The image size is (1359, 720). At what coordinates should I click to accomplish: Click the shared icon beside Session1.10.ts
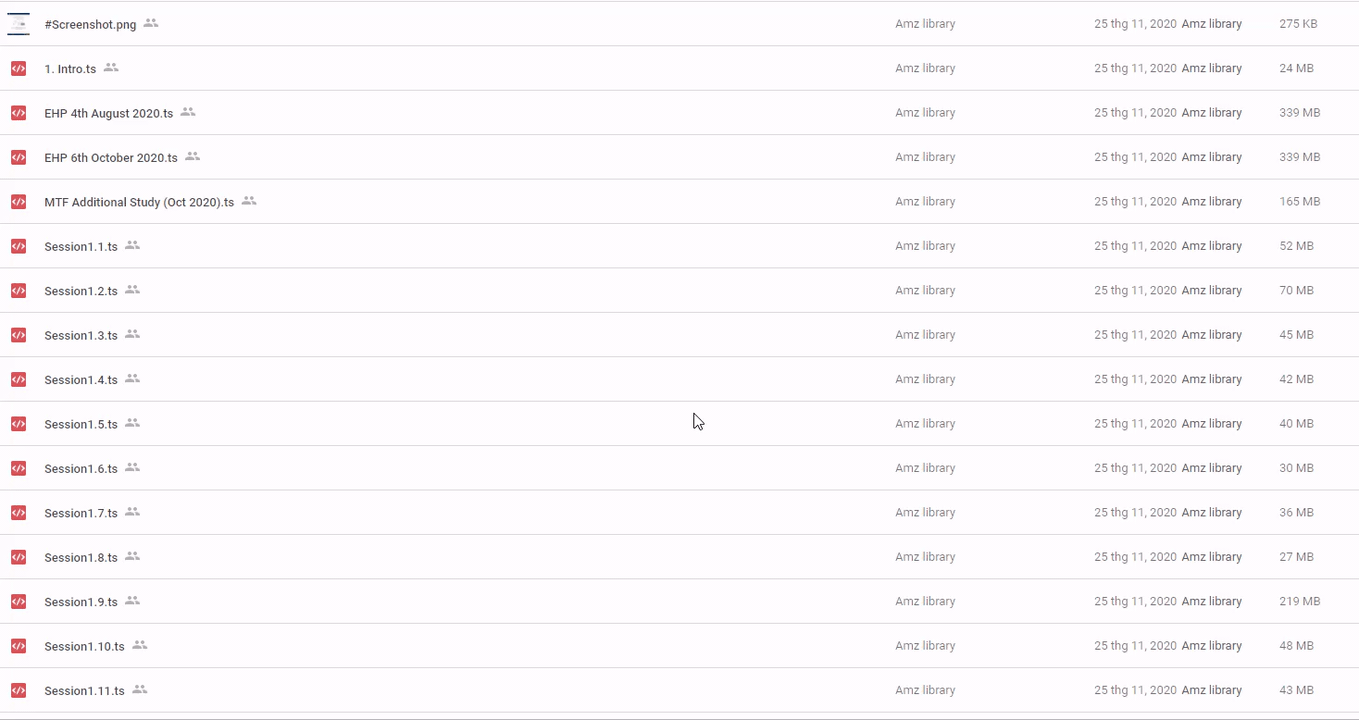[140, 646]
